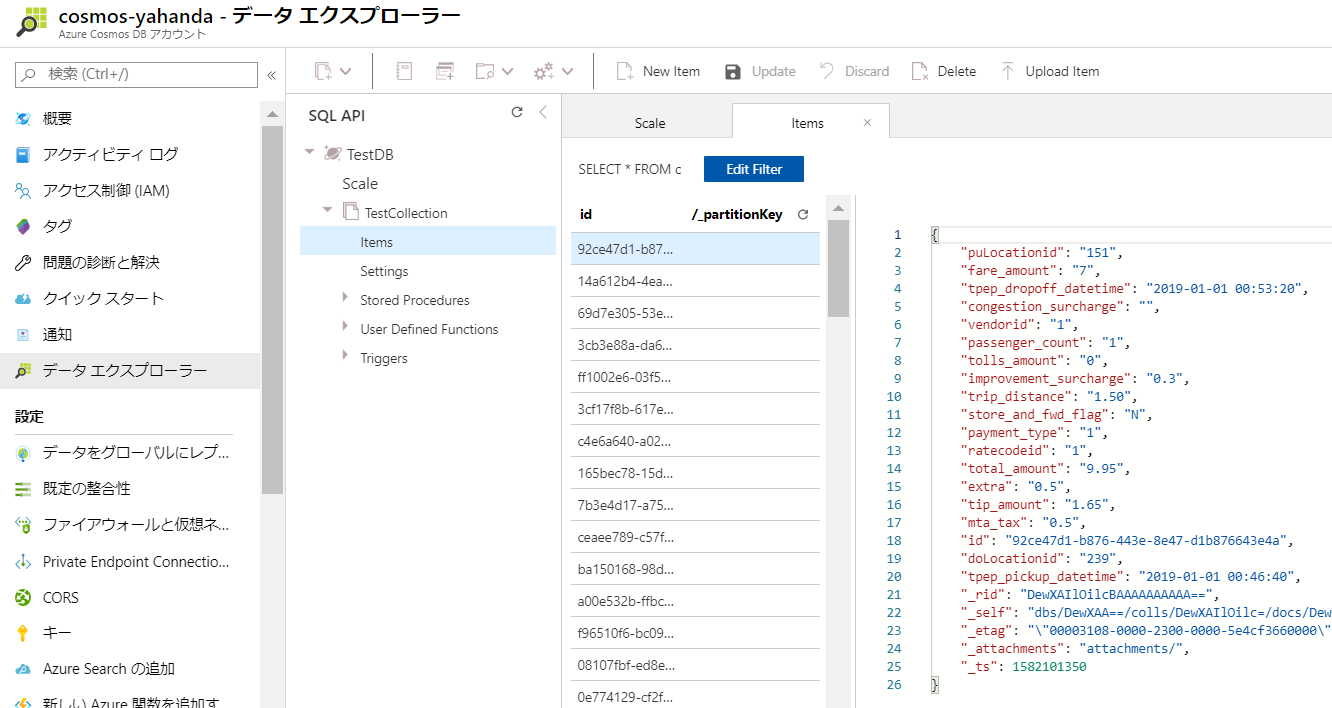
Task: Expand the Triggers node
Action: click(345, 355)
